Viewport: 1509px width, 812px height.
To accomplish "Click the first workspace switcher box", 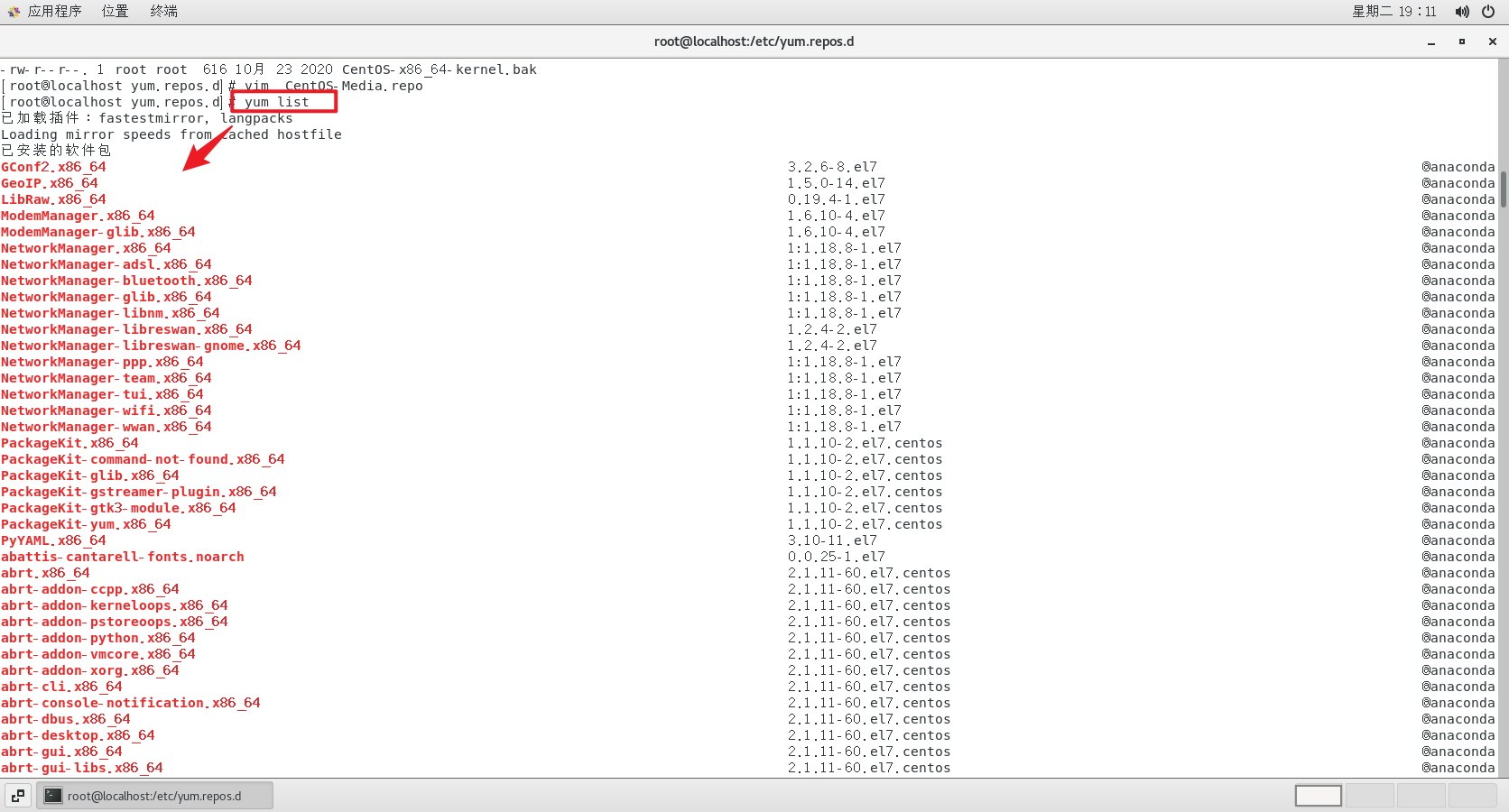I will [x=1319, y=796].
